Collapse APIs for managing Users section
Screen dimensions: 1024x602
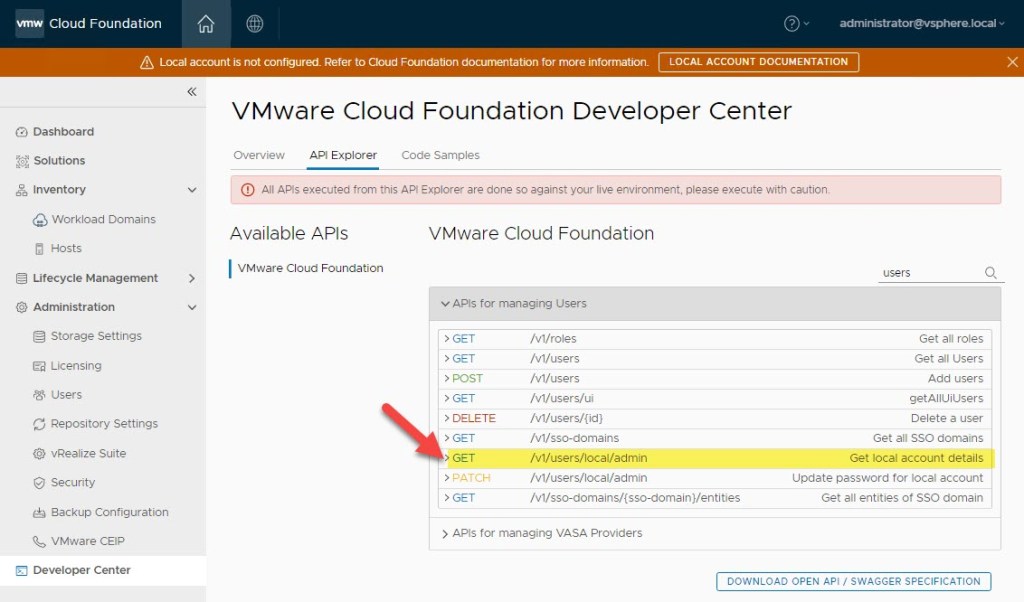point(445,304)
